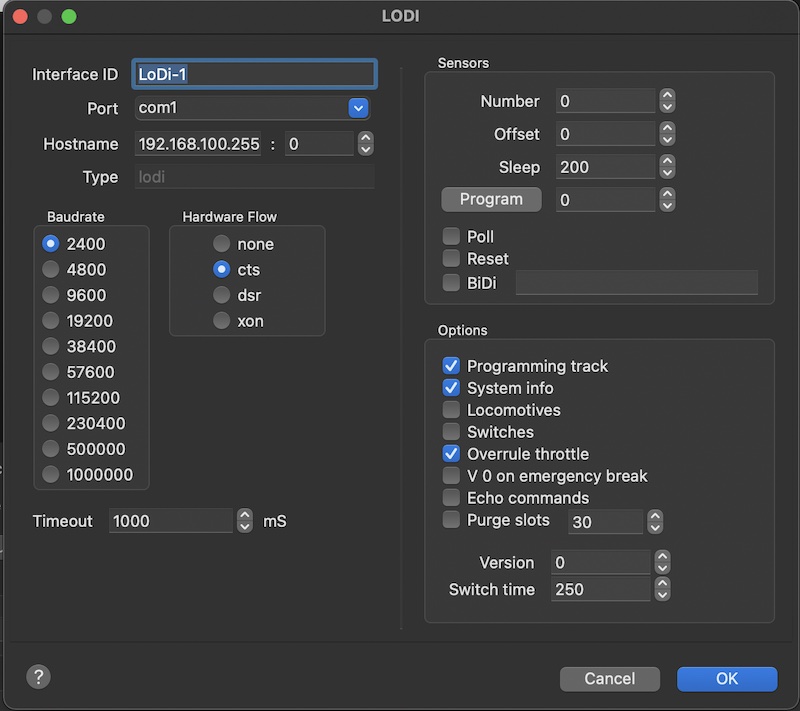Click the Purge slots stepper arrows

(655, 522)
